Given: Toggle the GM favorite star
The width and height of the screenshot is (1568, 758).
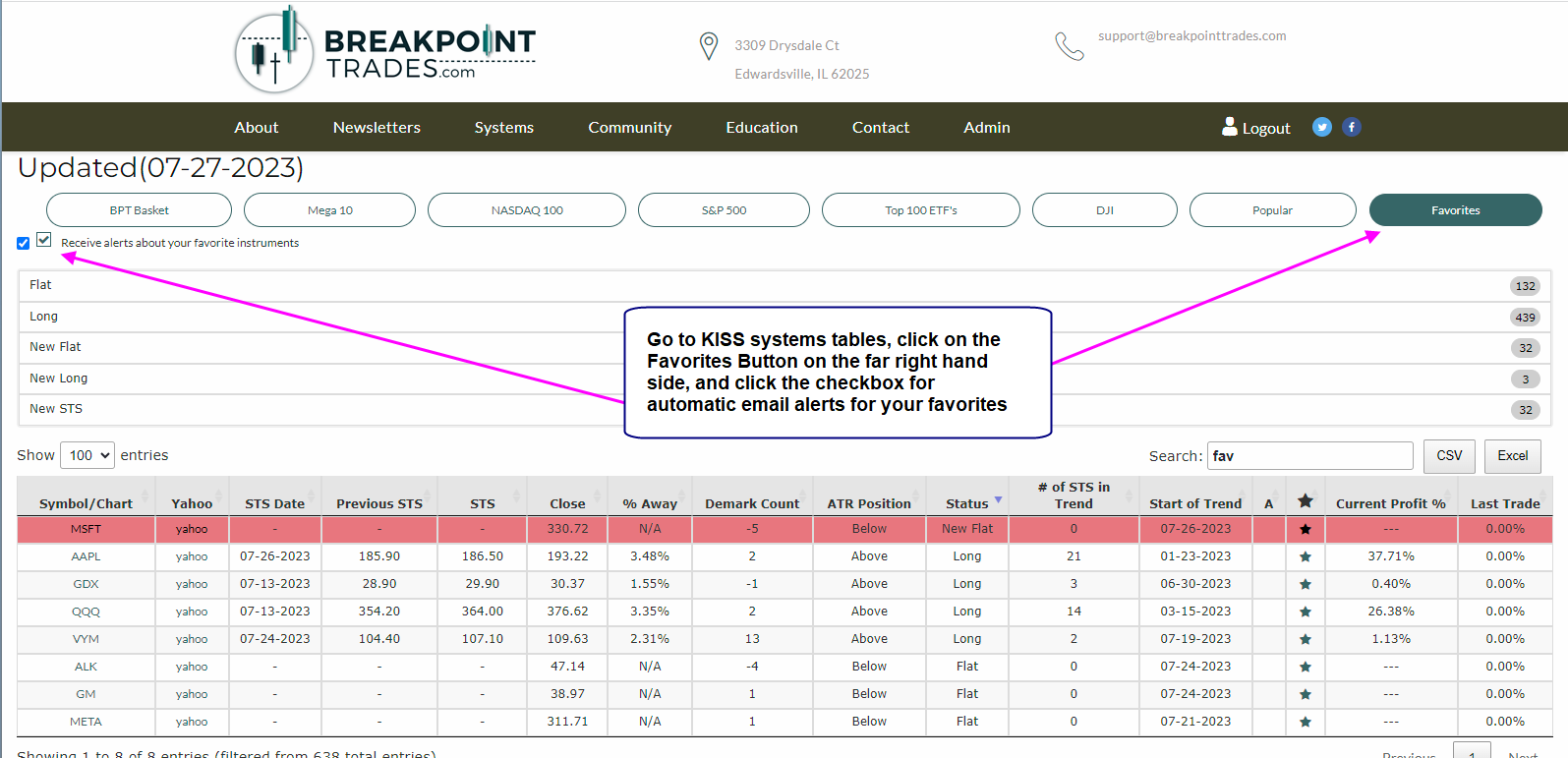Looking at the screenshot, I should coord(1306,694).
